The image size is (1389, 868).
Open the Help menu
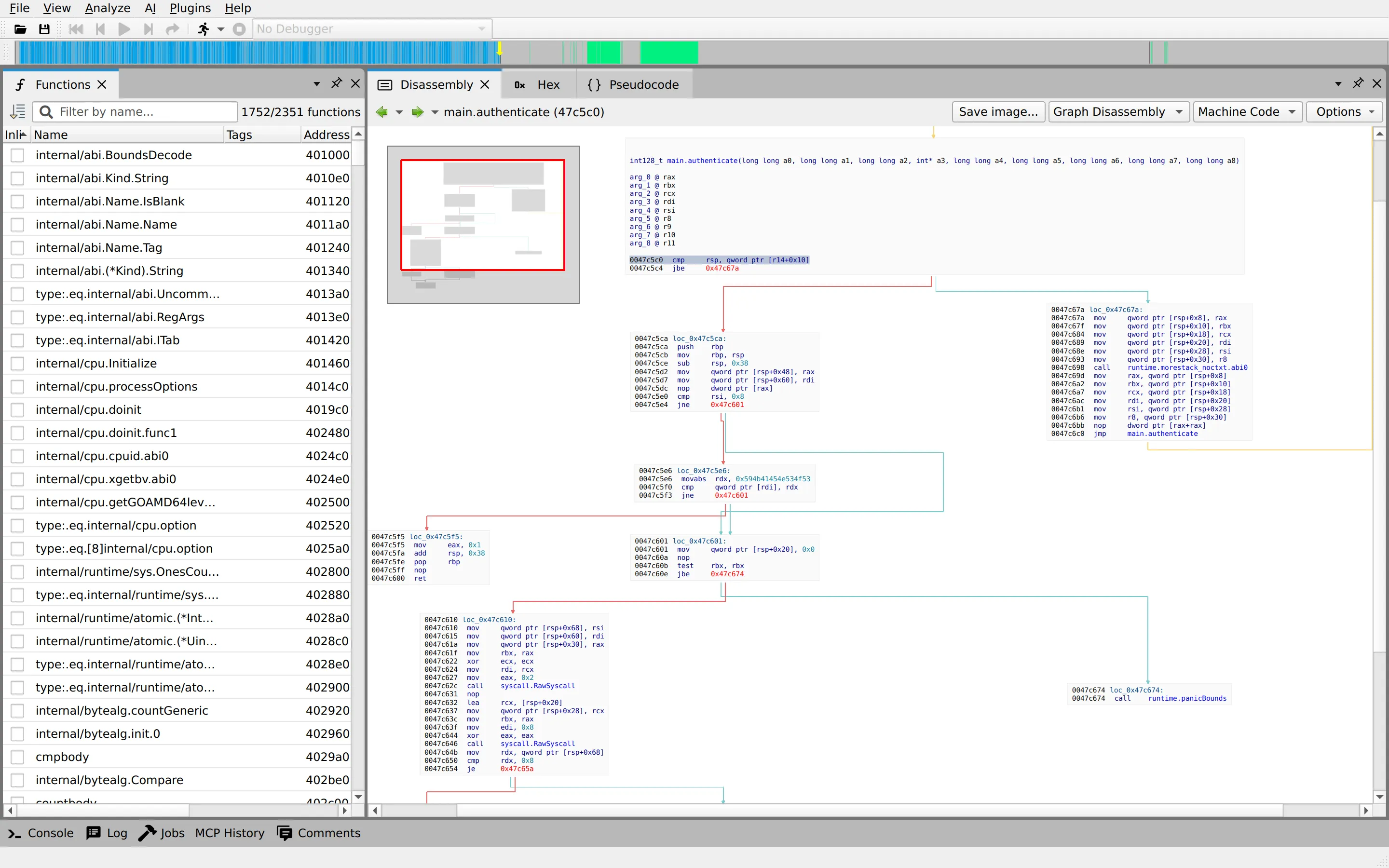coord(238,8)
